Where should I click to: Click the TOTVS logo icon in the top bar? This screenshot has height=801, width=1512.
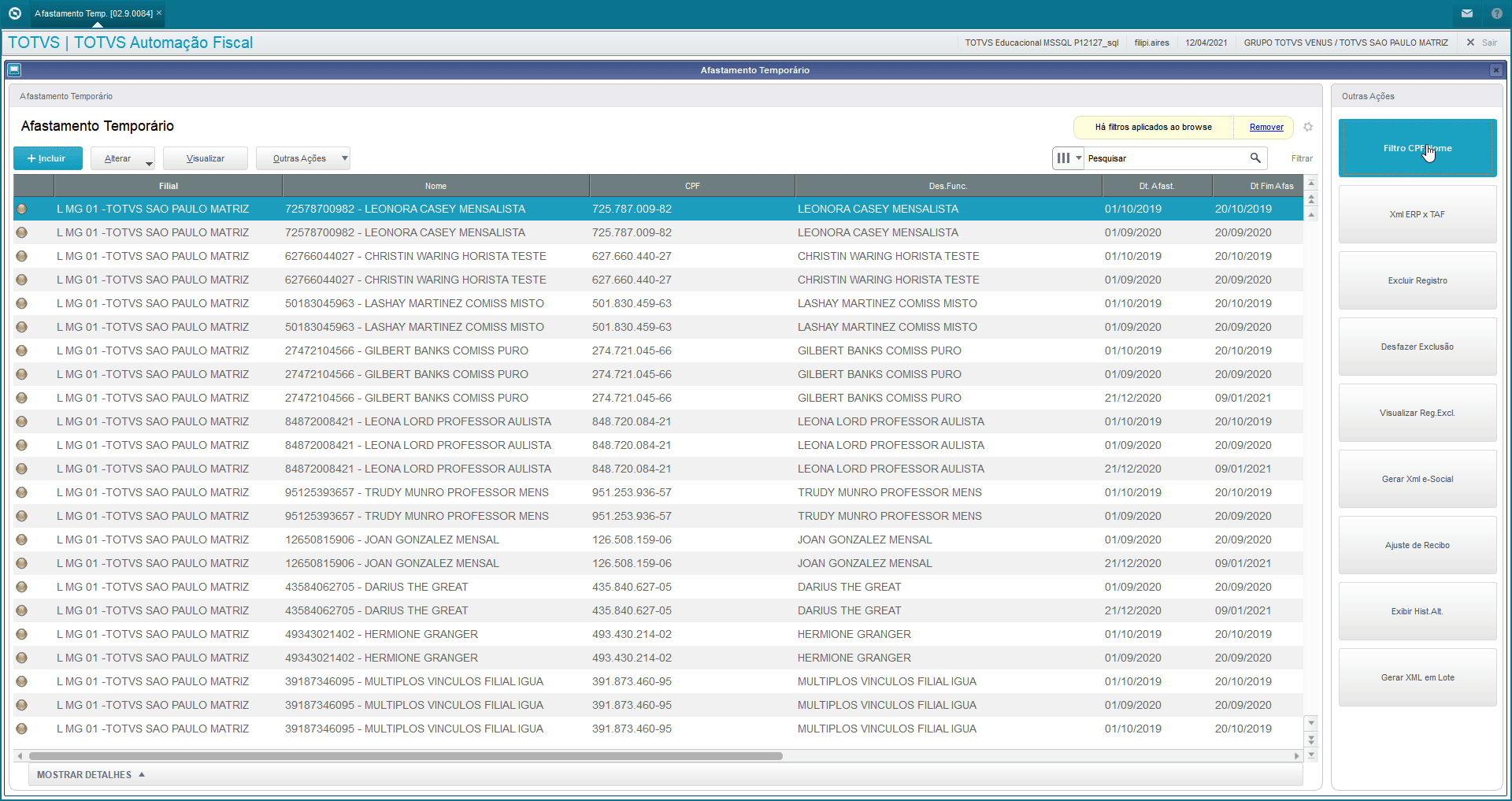tap(14, 13)
